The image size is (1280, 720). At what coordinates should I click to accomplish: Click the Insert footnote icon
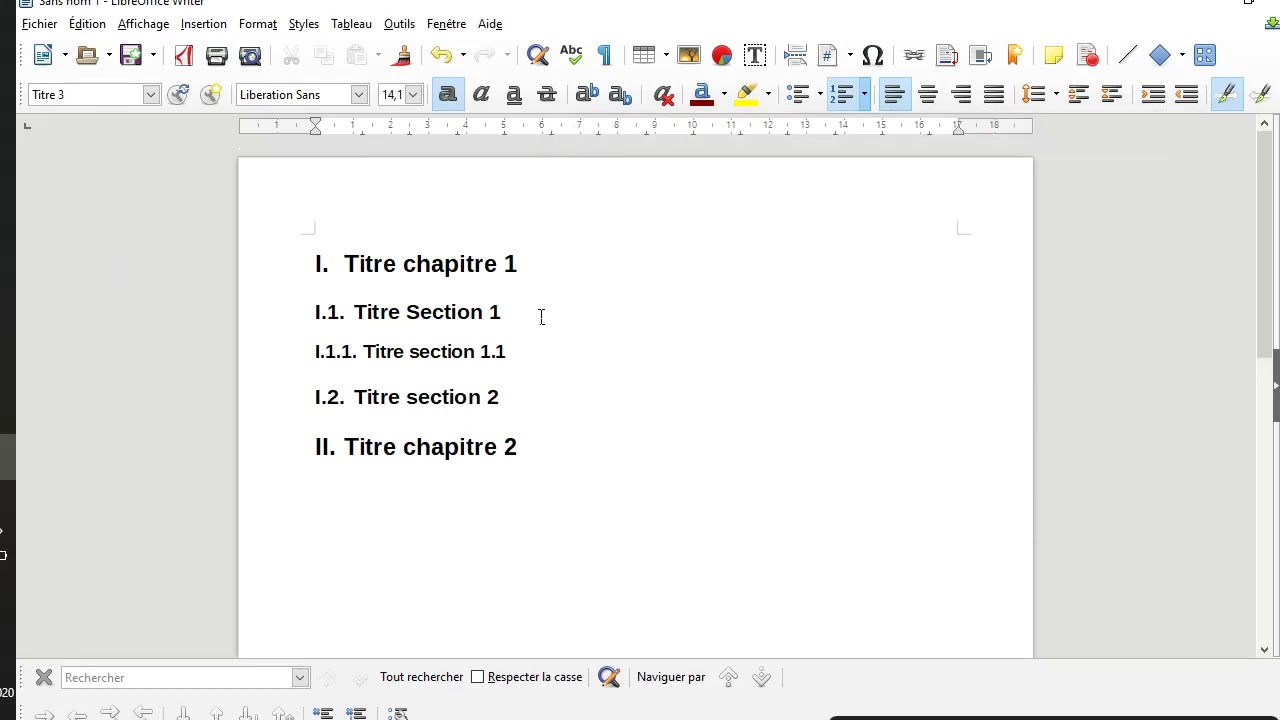946,56
